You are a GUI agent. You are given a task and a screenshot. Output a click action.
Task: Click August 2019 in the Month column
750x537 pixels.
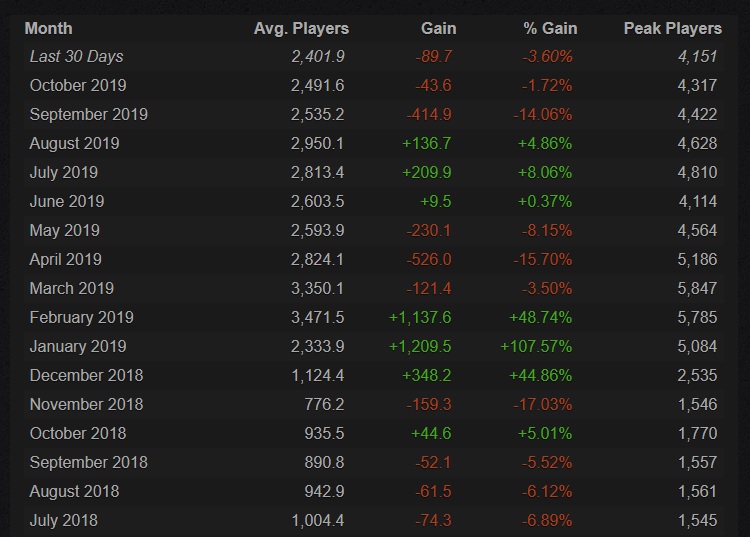coord(75,143)
